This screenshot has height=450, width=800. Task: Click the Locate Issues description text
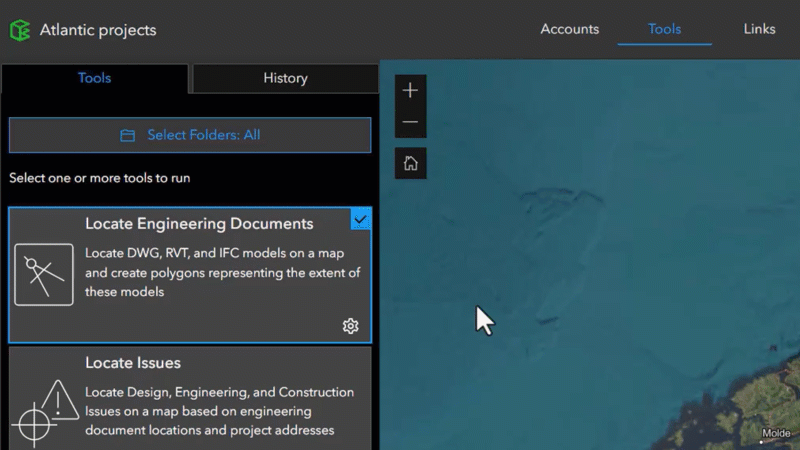pyautogui.click(x=219, y=411)
